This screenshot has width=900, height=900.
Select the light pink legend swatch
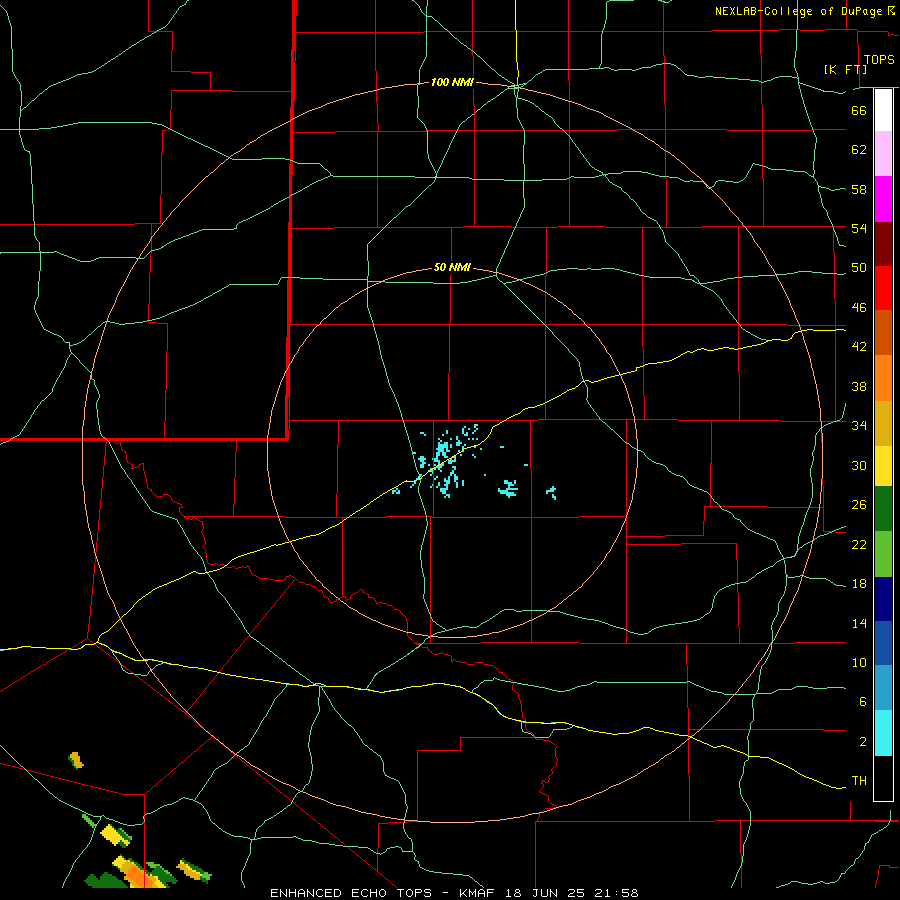(x=883, y=154)
